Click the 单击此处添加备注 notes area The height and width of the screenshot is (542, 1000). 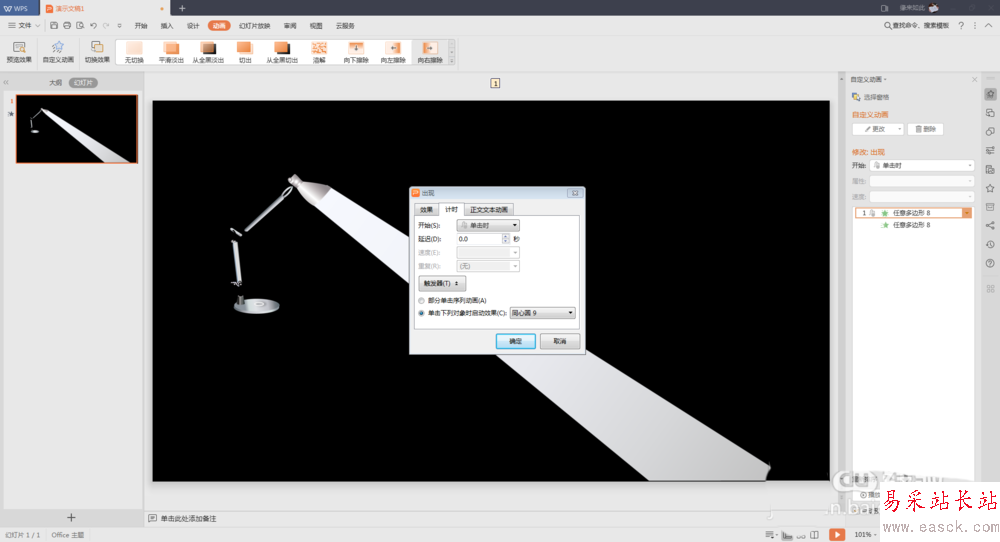click(x=188, y=518)
